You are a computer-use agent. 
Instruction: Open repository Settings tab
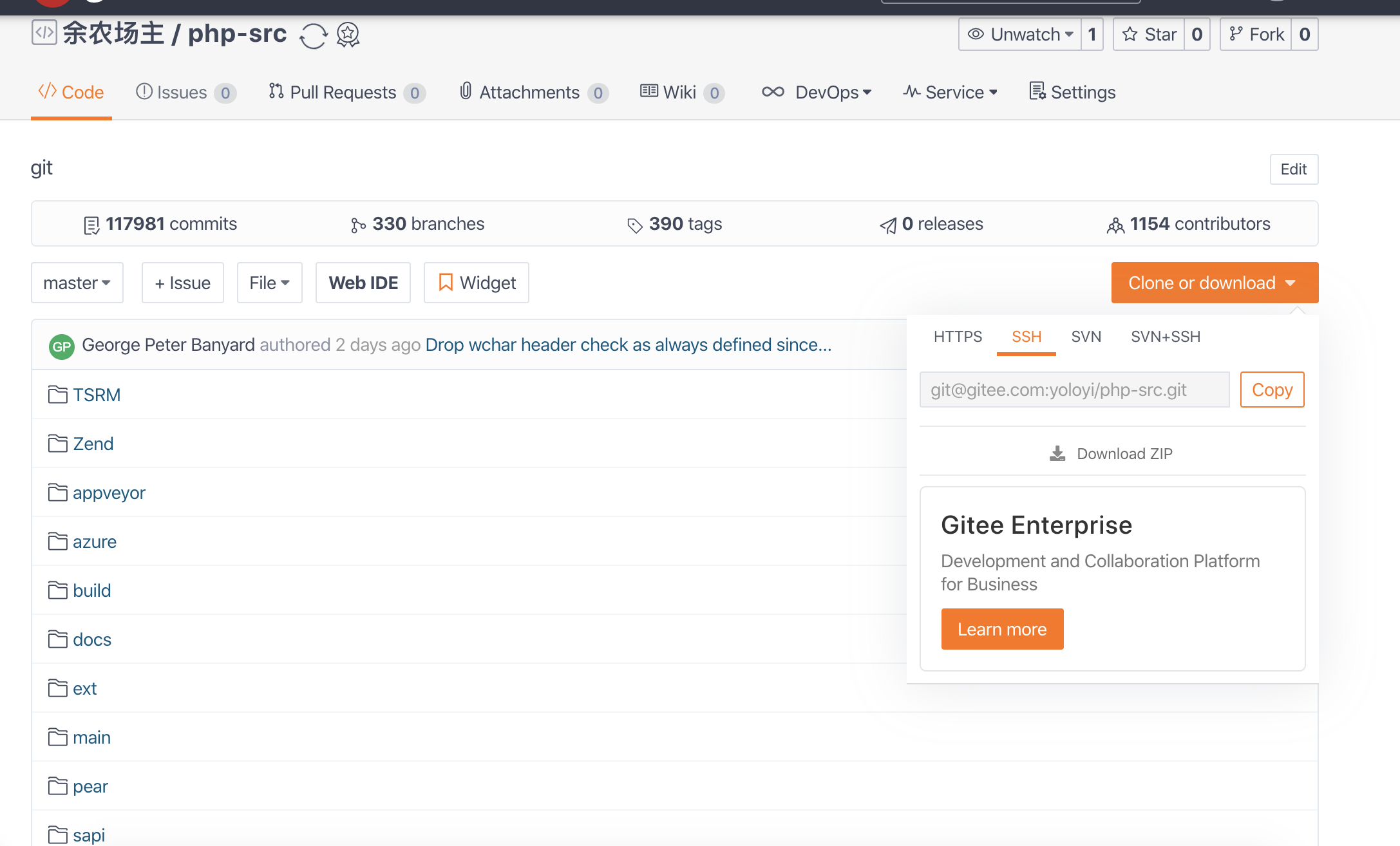point(1072,93)
